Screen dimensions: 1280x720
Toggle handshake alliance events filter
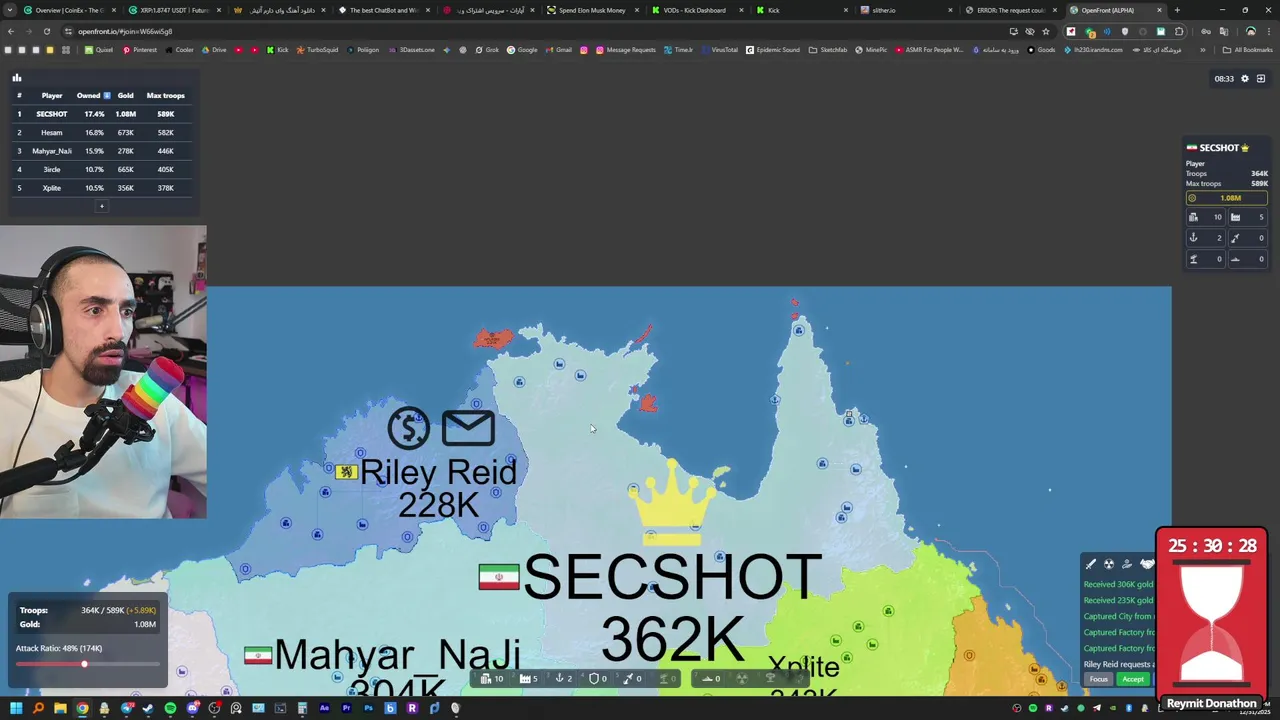click(1146, 564)
